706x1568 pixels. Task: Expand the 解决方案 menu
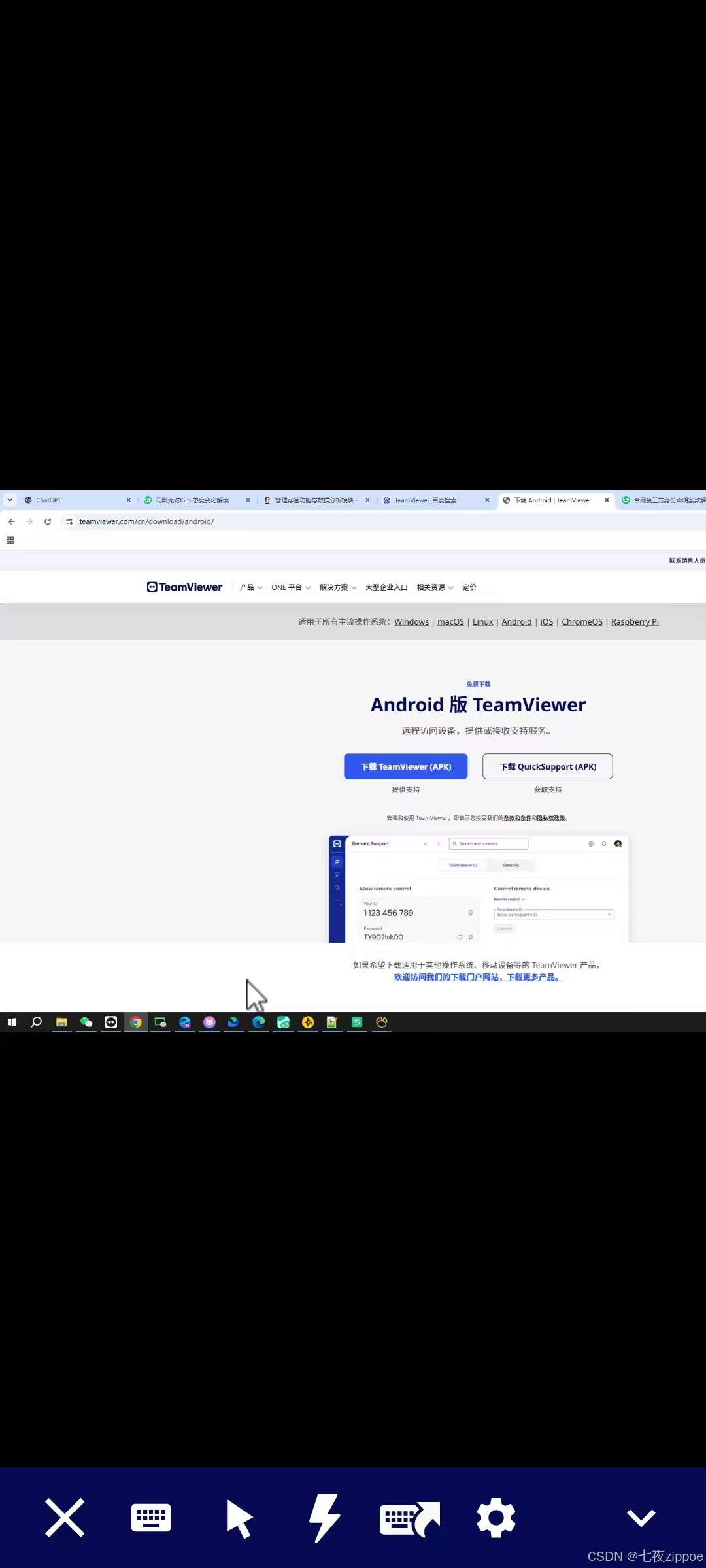338,587
